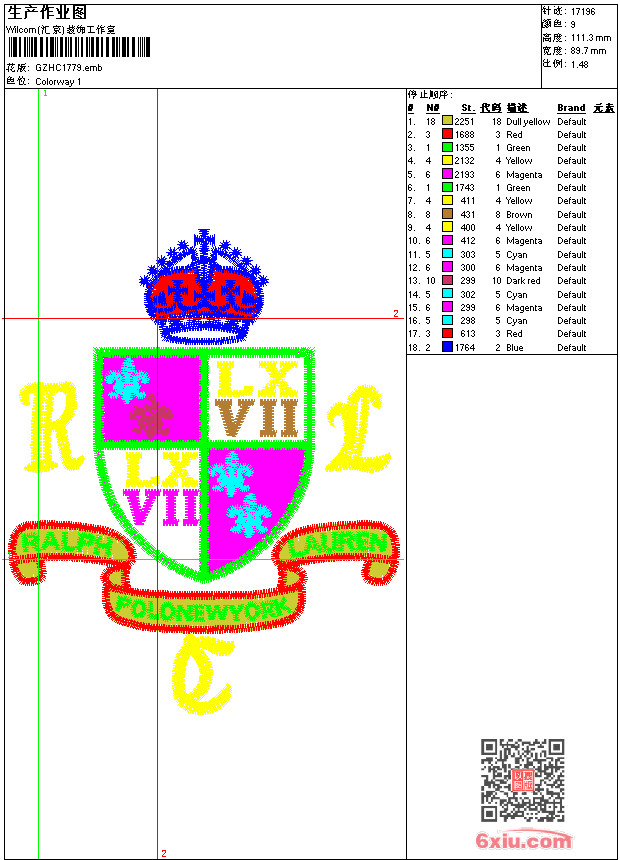Viewport: 620px width, 860px height.
Task: Click the 停止顺序 stop sequence heading
Action: coord(430,95)
